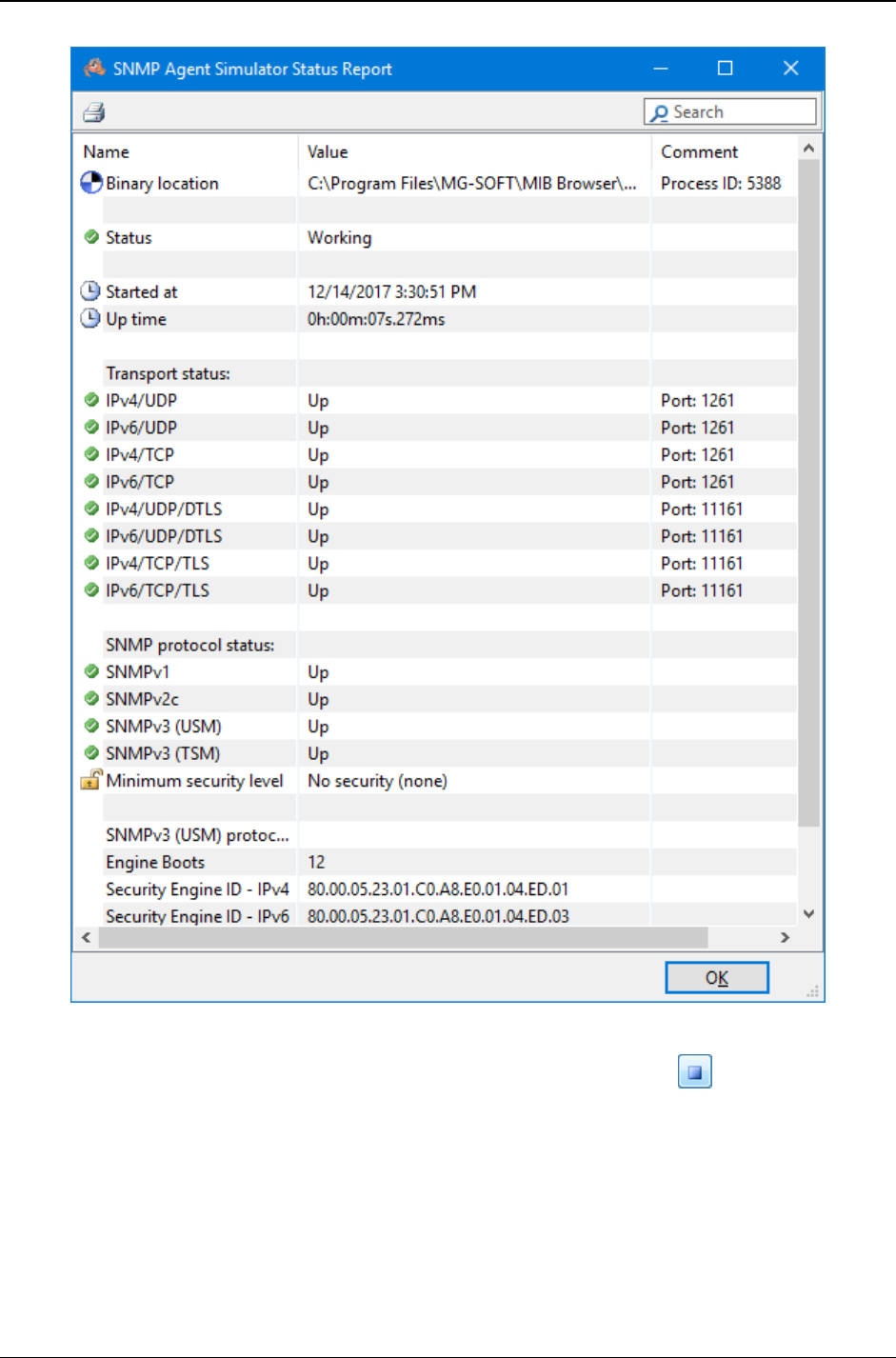Screen dimensions: 896x1358
Task: Select the 'Up' value for SNMPv2c
Action: 318,700
